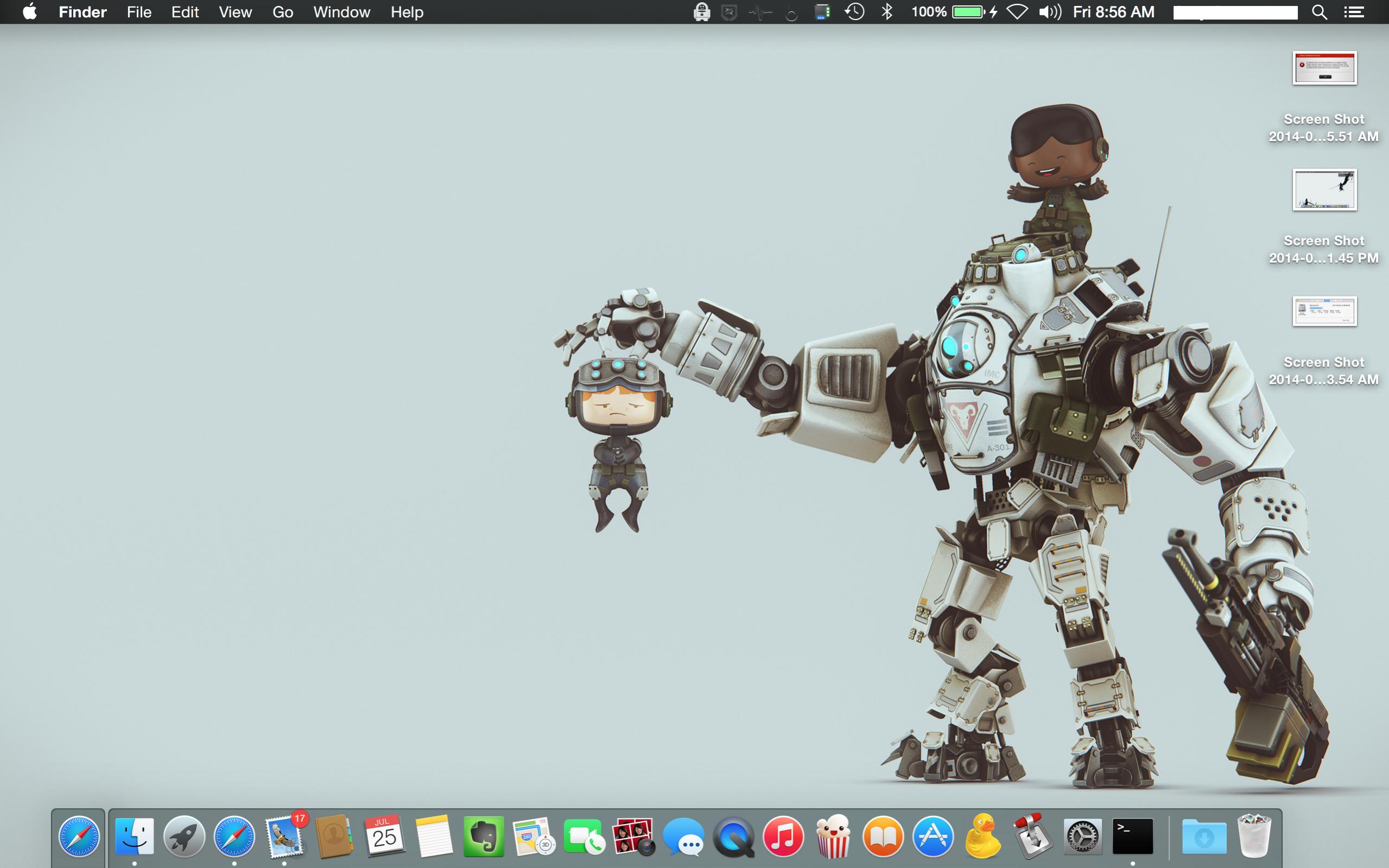This screenshot has height=868, width=1389.
Task: Open iBooks from the Dock
Action: click(x=883, y=836)
